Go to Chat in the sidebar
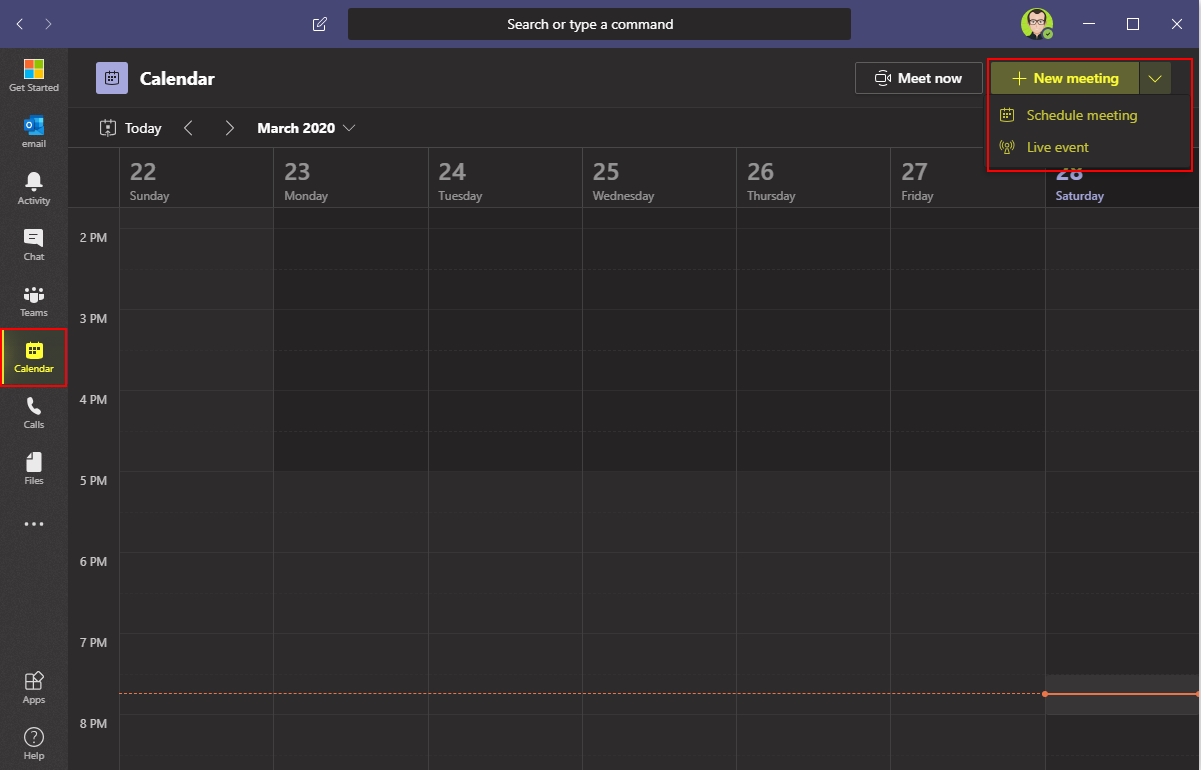 34,243
